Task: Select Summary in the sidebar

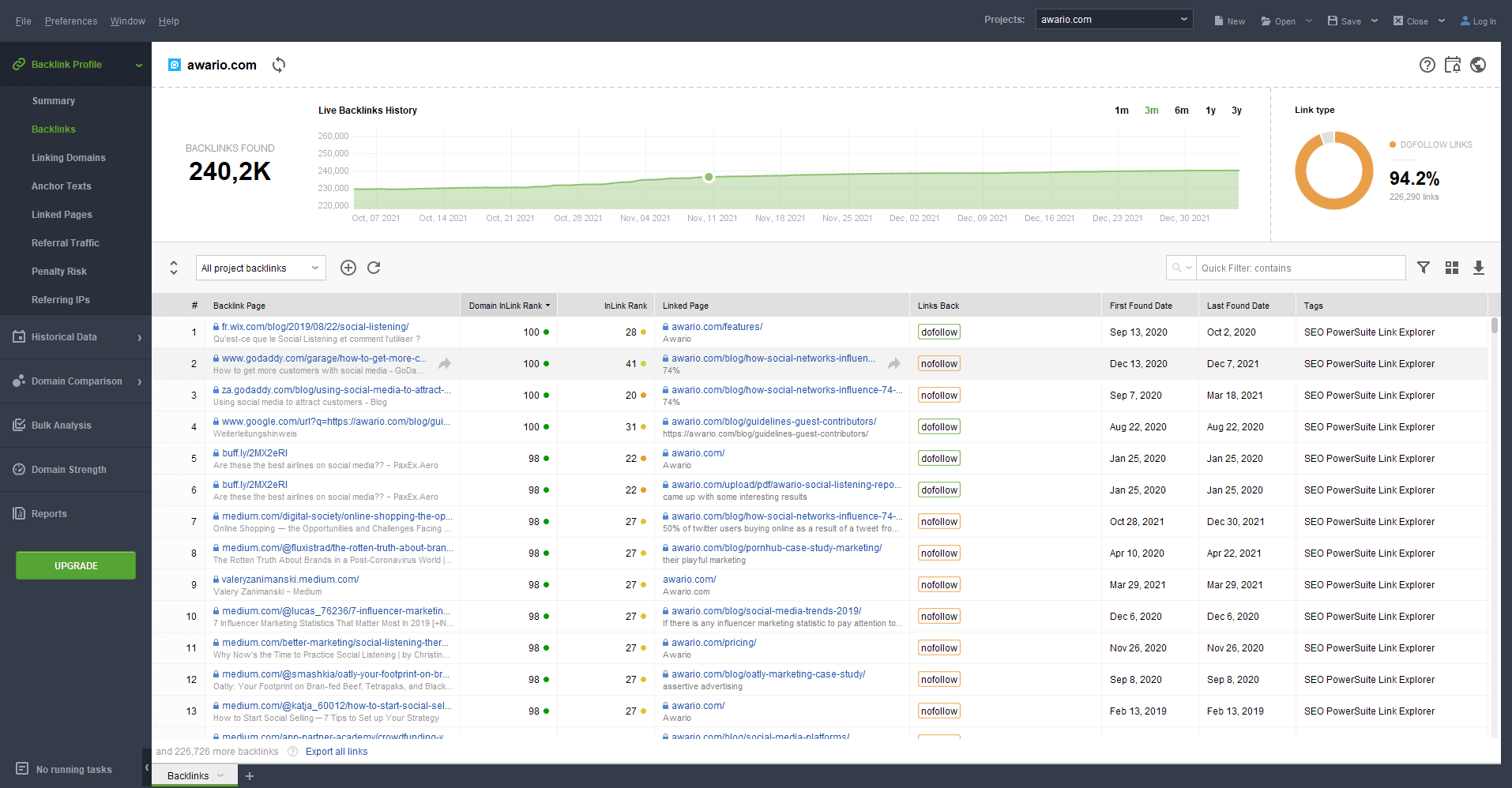Action: tap(53, 101)
